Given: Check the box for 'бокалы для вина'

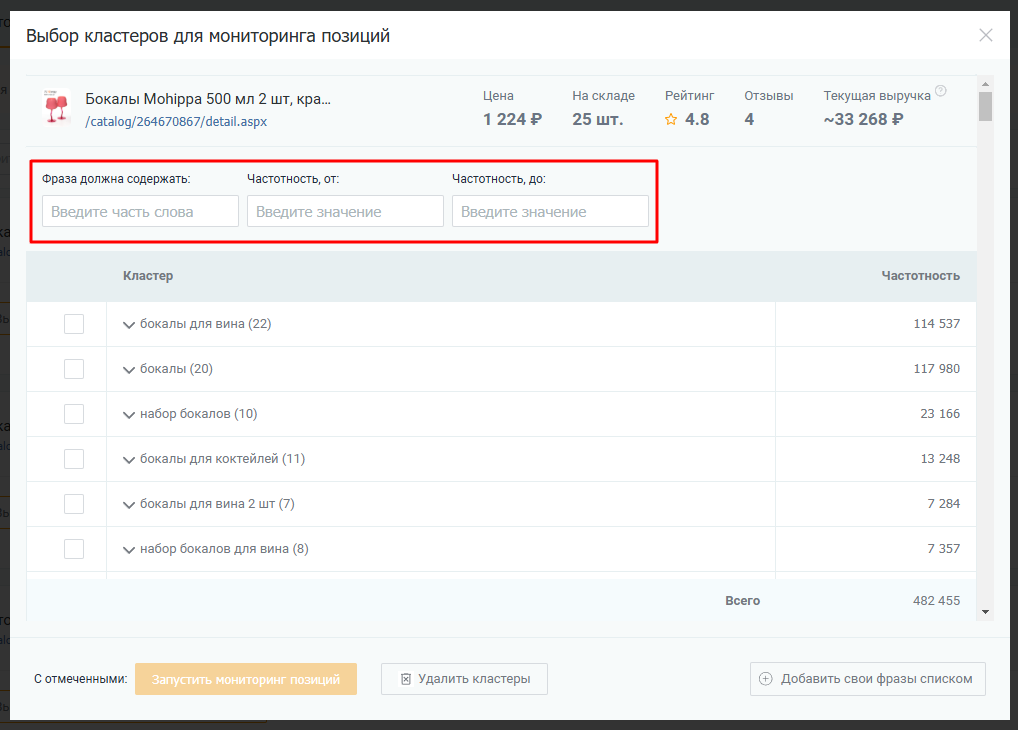Looking at the screenshot, I should click(74, 324).
